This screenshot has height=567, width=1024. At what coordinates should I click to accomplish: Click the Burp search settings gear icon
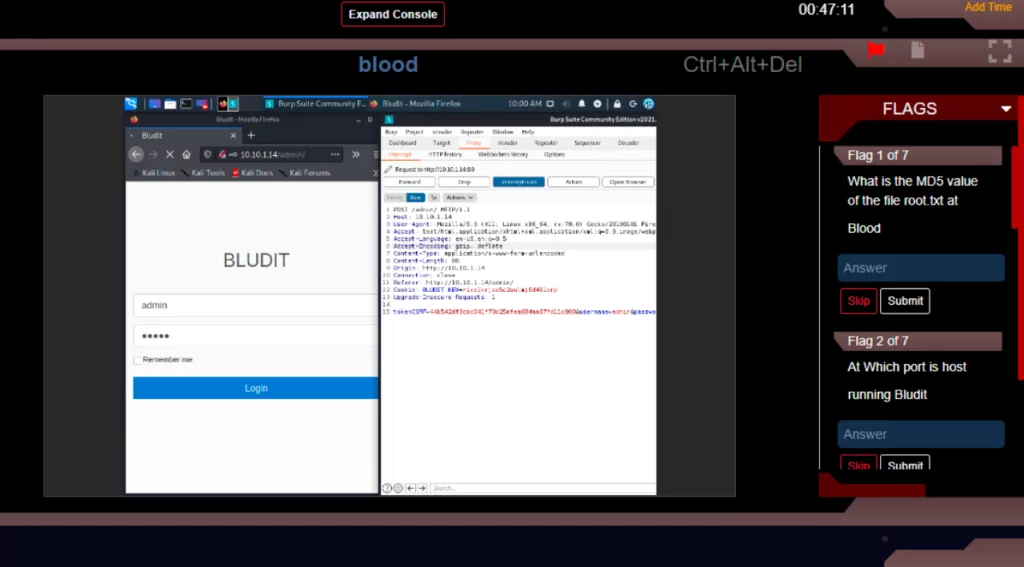(x=398, y=488)
